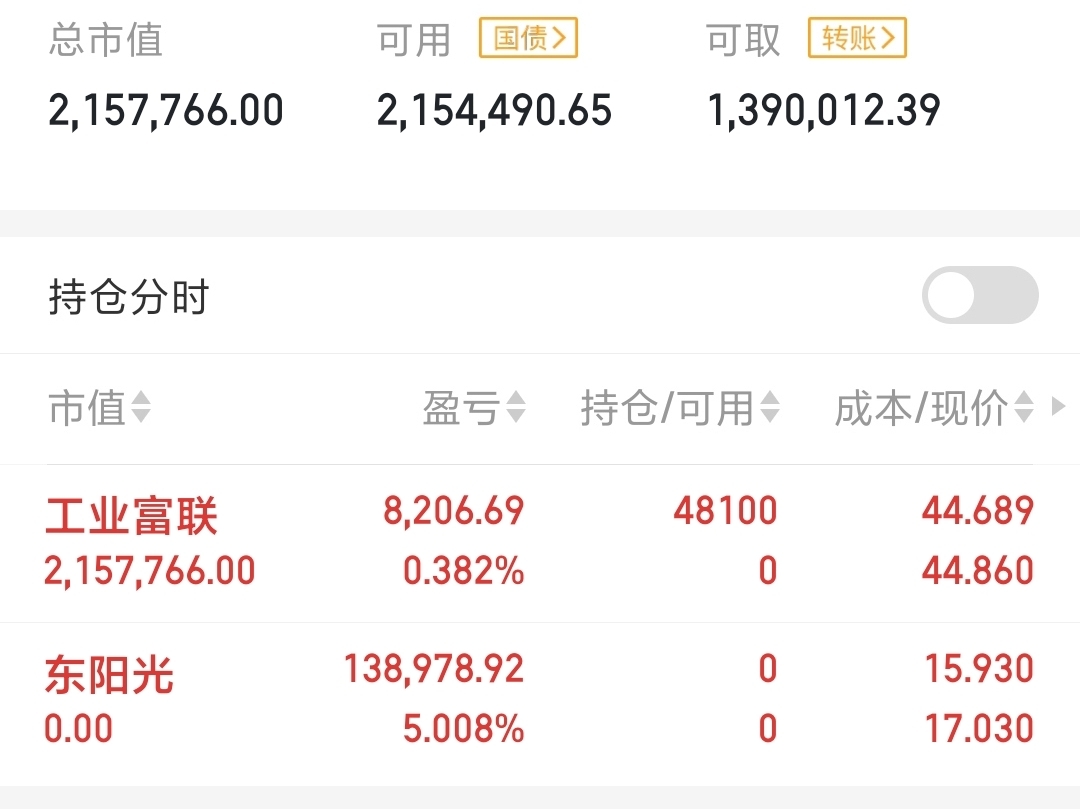Select 工业富联 cost price 44.689
Screen dimensions: 1080x810
click(x=978, y=511)
